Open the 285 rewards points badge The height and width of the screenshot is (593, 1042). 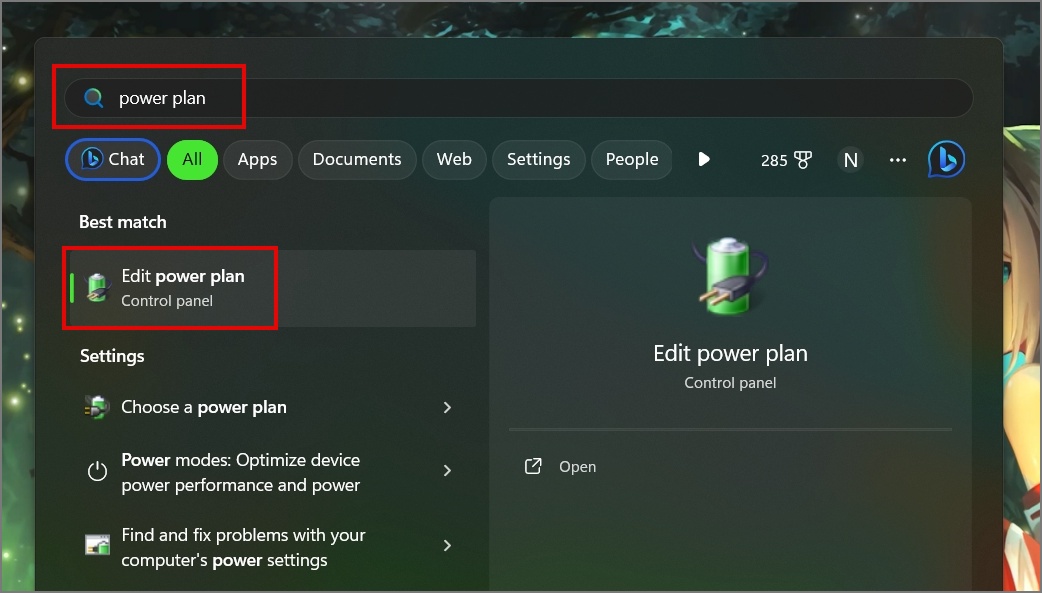[786, 160]
